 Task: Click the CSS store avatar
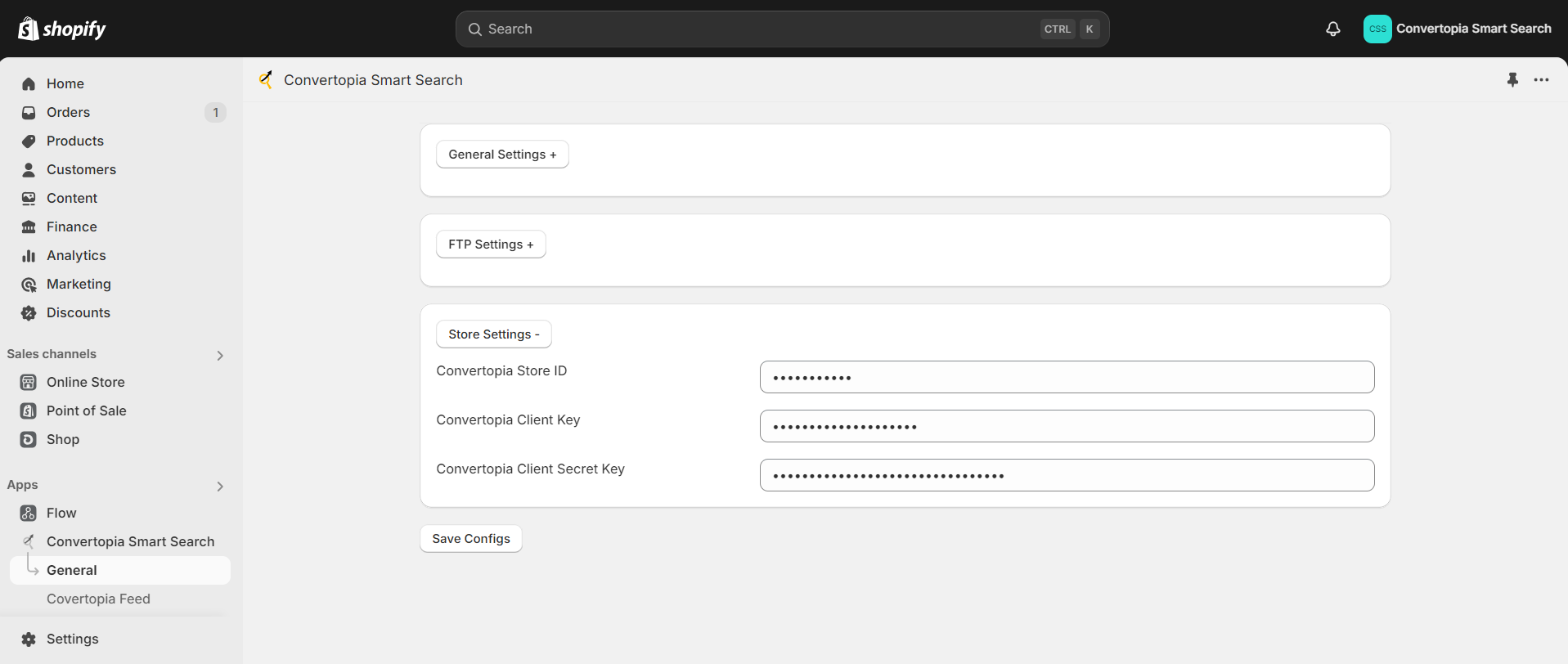[x=1377, y=29]
